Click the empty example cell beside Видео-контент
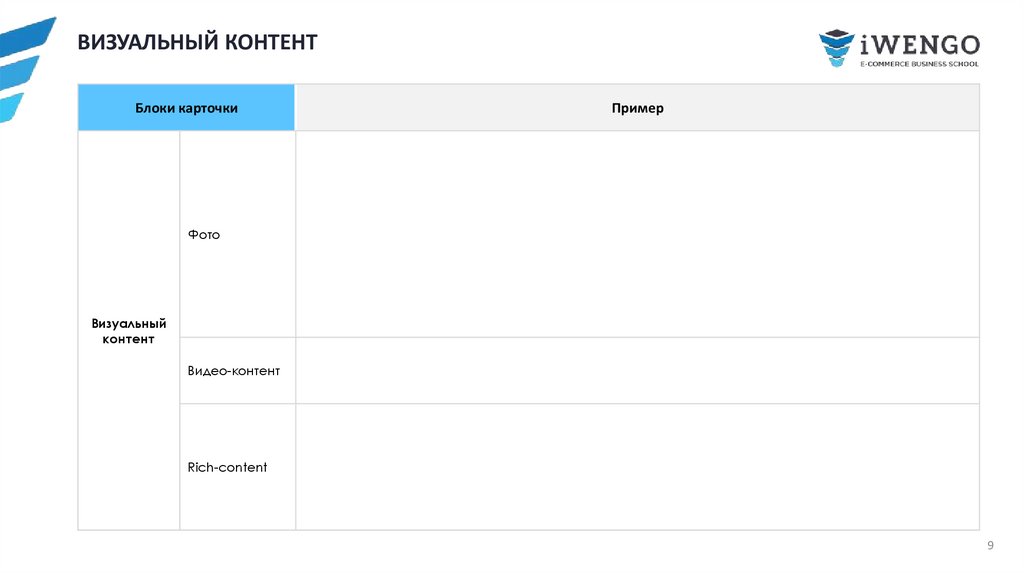Viewport: 1024px width, 574px height. (637, 371)
